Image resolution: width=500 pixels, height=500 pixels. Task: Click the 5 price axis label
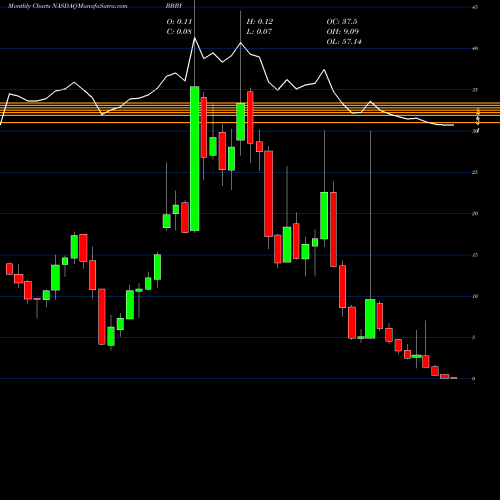(x=474, y=337)
